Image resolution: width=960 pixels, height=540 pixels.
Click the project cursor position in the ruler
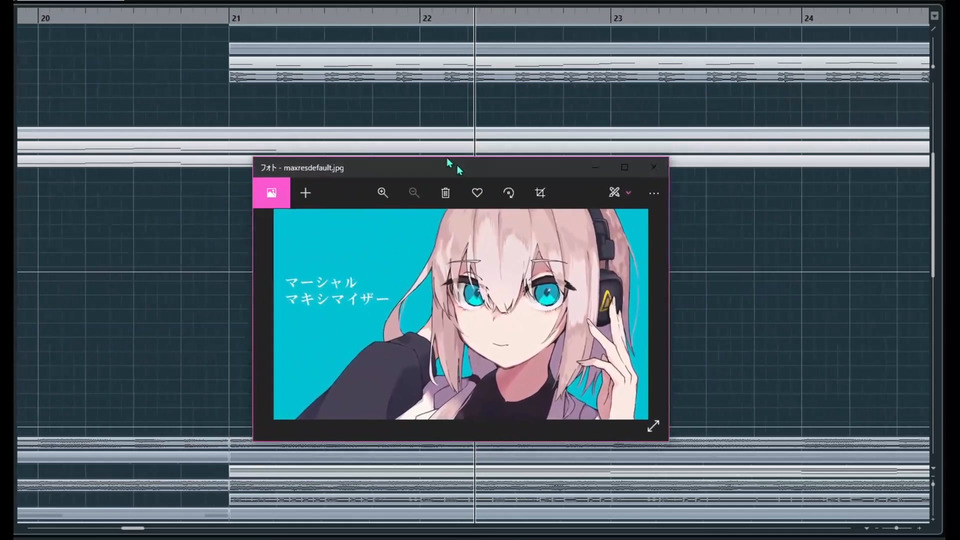tap(474, 17)
